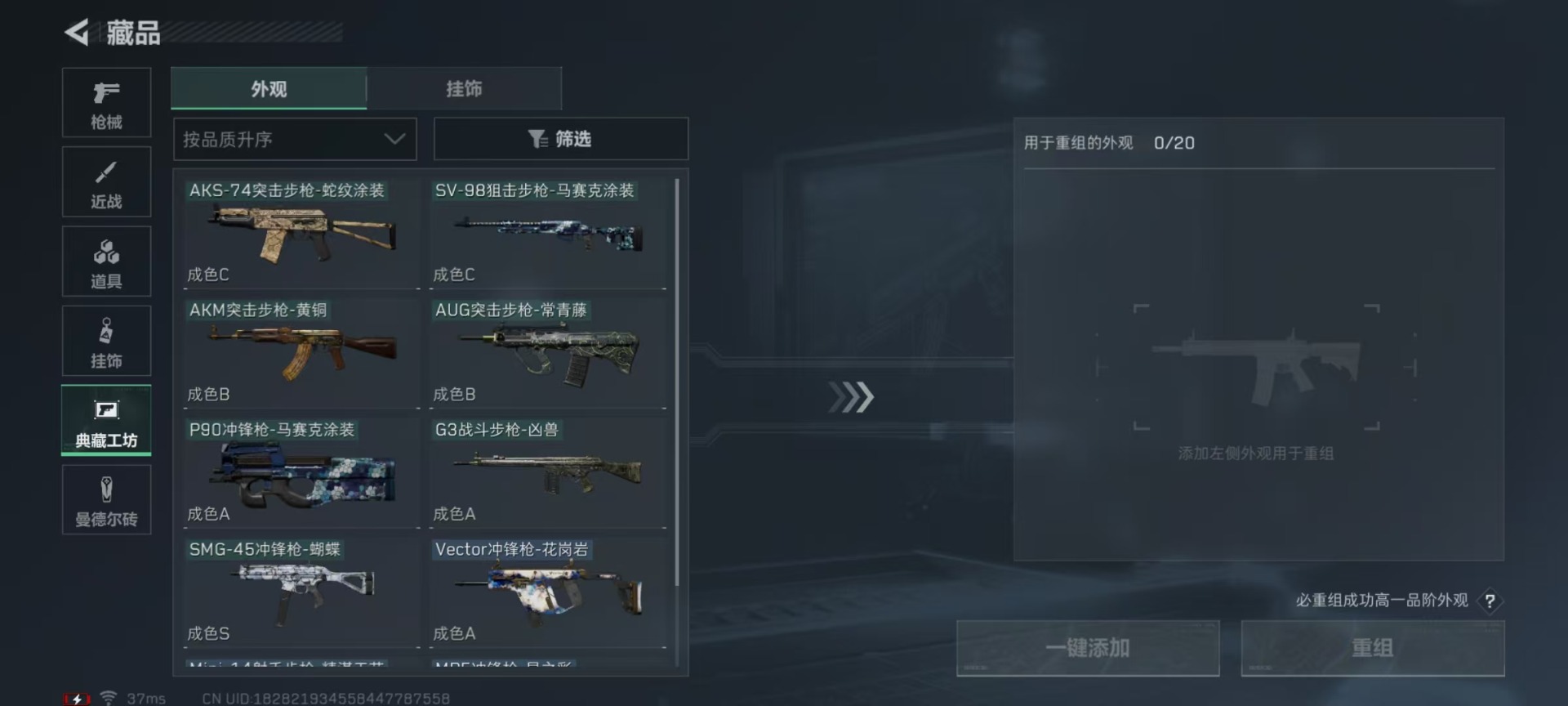Select the P90 马赛克涂装 SMG skin

[301, 472]
